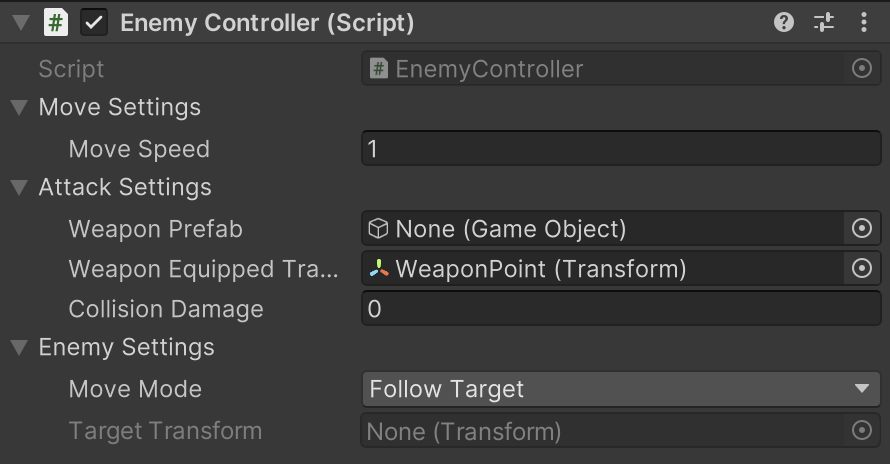Collapse the Attack Settings section
890x464 pixels.
(x=19, y=187)
